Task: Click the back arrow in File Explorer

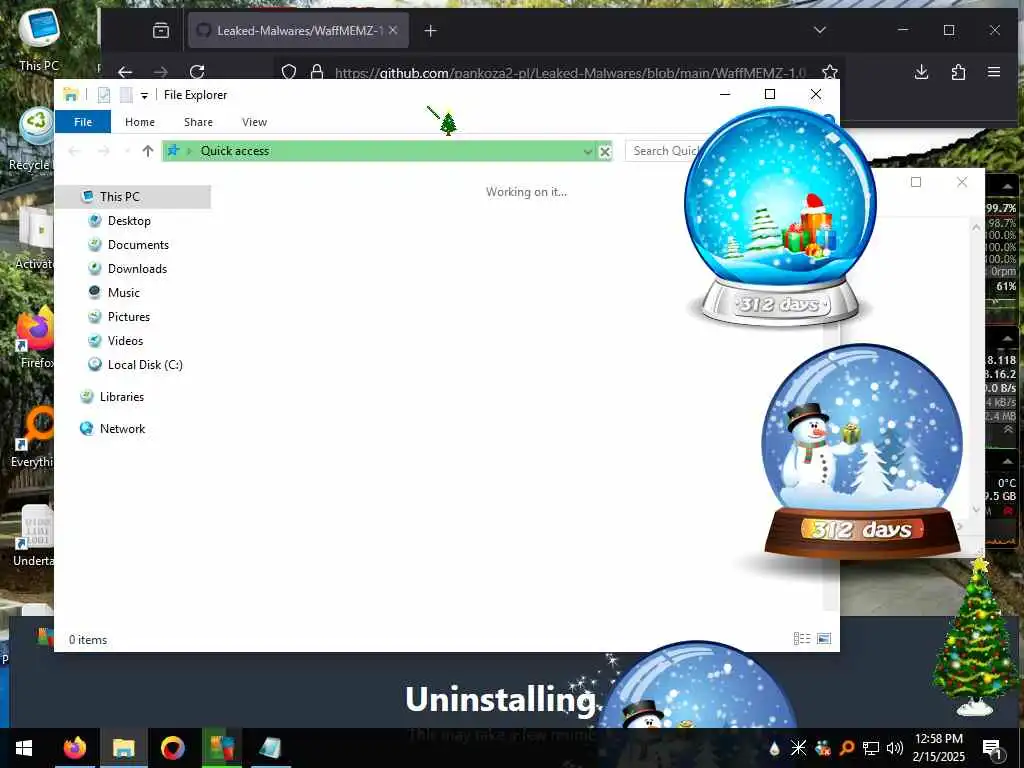Action: pos(74,151)
